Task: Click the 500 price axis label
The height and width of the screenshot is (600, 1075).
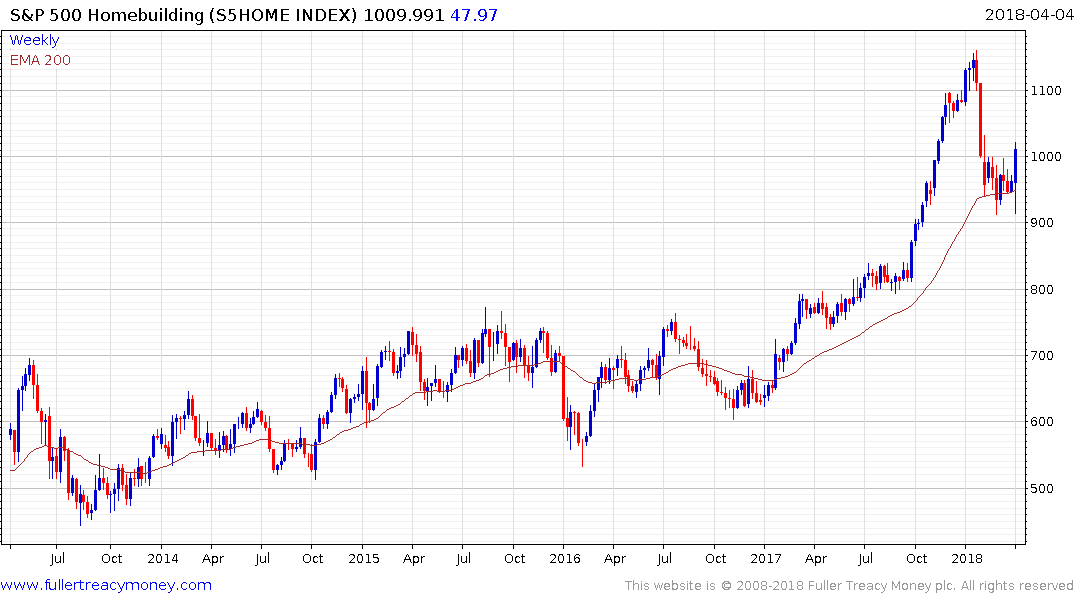Action: pos(1043,488)
